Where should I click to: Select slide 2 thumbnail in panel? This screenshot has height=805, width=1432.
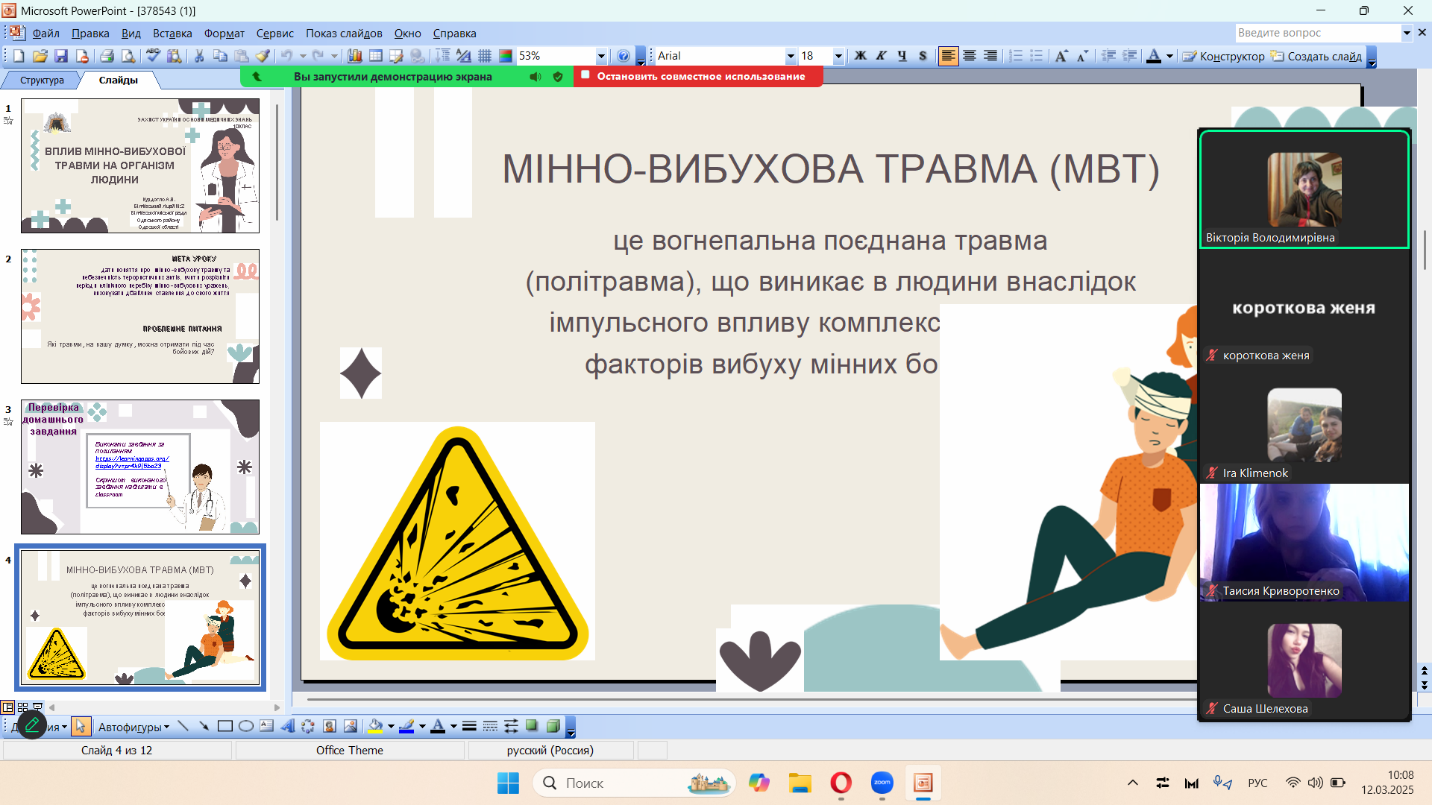tap(141, 316)
